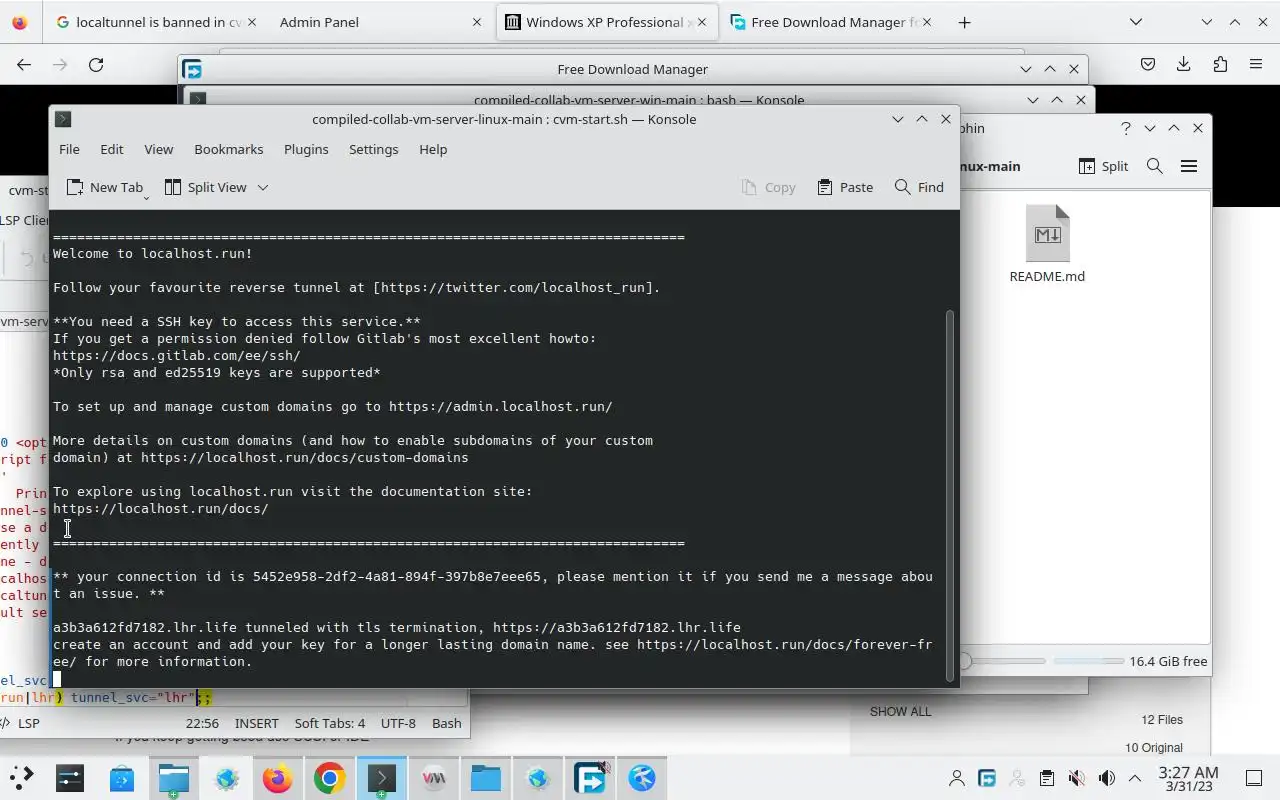Launch Discover software center from taskbar
The width and height of the screenshot is (1280, 800).
pos(122,778)
